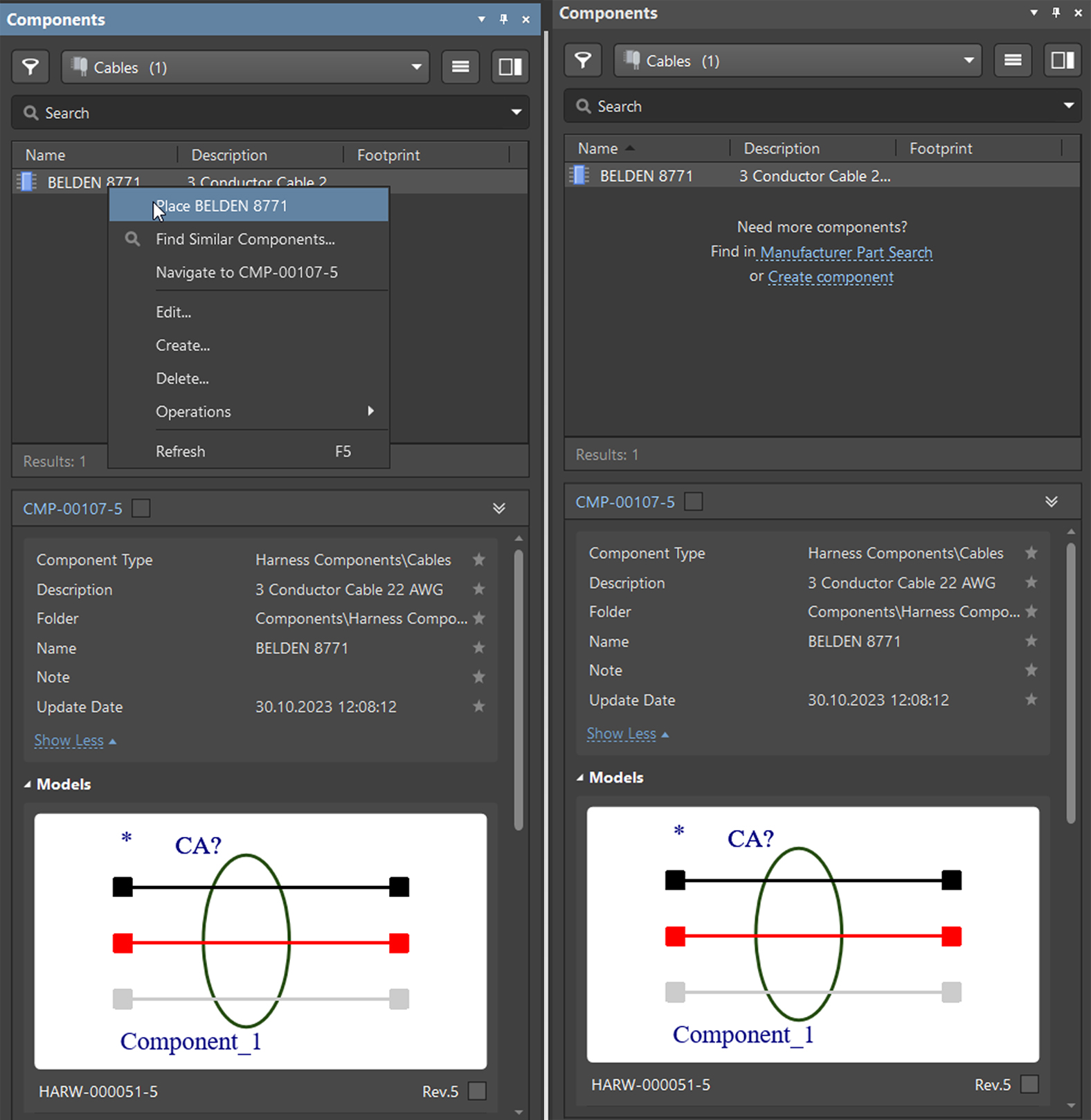The image size is (1091, 1120).
Task: Open the hamburger menu in right panel
Action: [x=1013, y=61]
